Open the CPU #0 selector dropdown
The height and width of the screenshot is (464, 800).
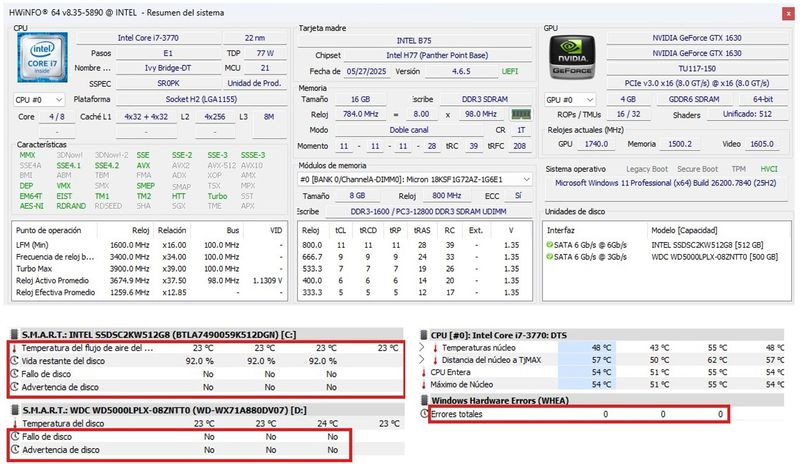pos(39,100)
